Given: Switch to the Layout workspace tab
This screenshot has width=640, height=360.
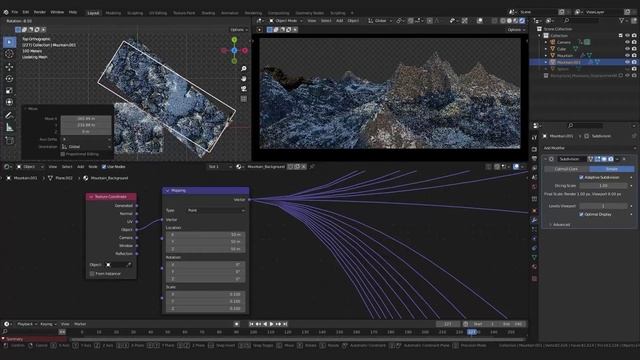Looking at the screenshot, I should click(x=93, y=13).
